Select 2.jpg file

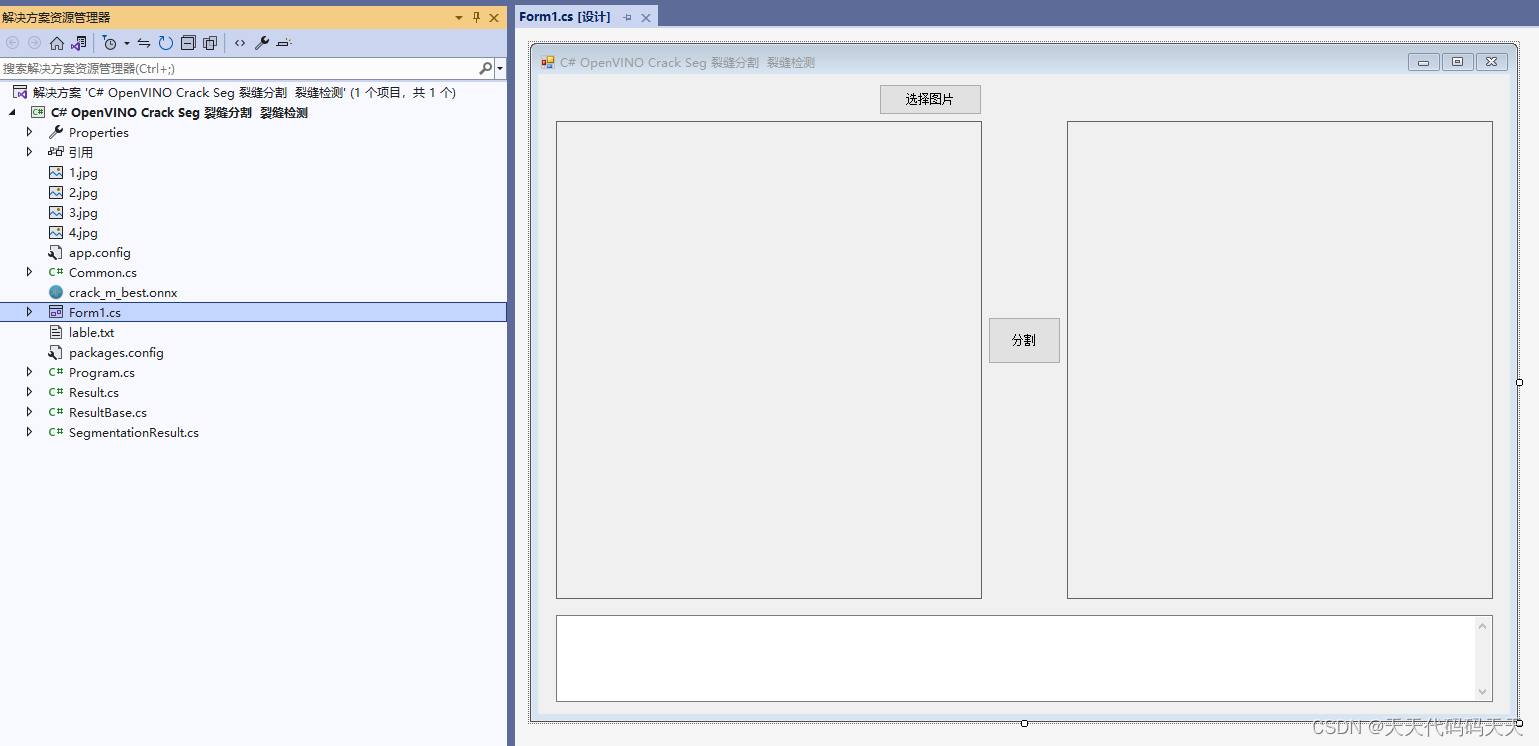[83, 192]
